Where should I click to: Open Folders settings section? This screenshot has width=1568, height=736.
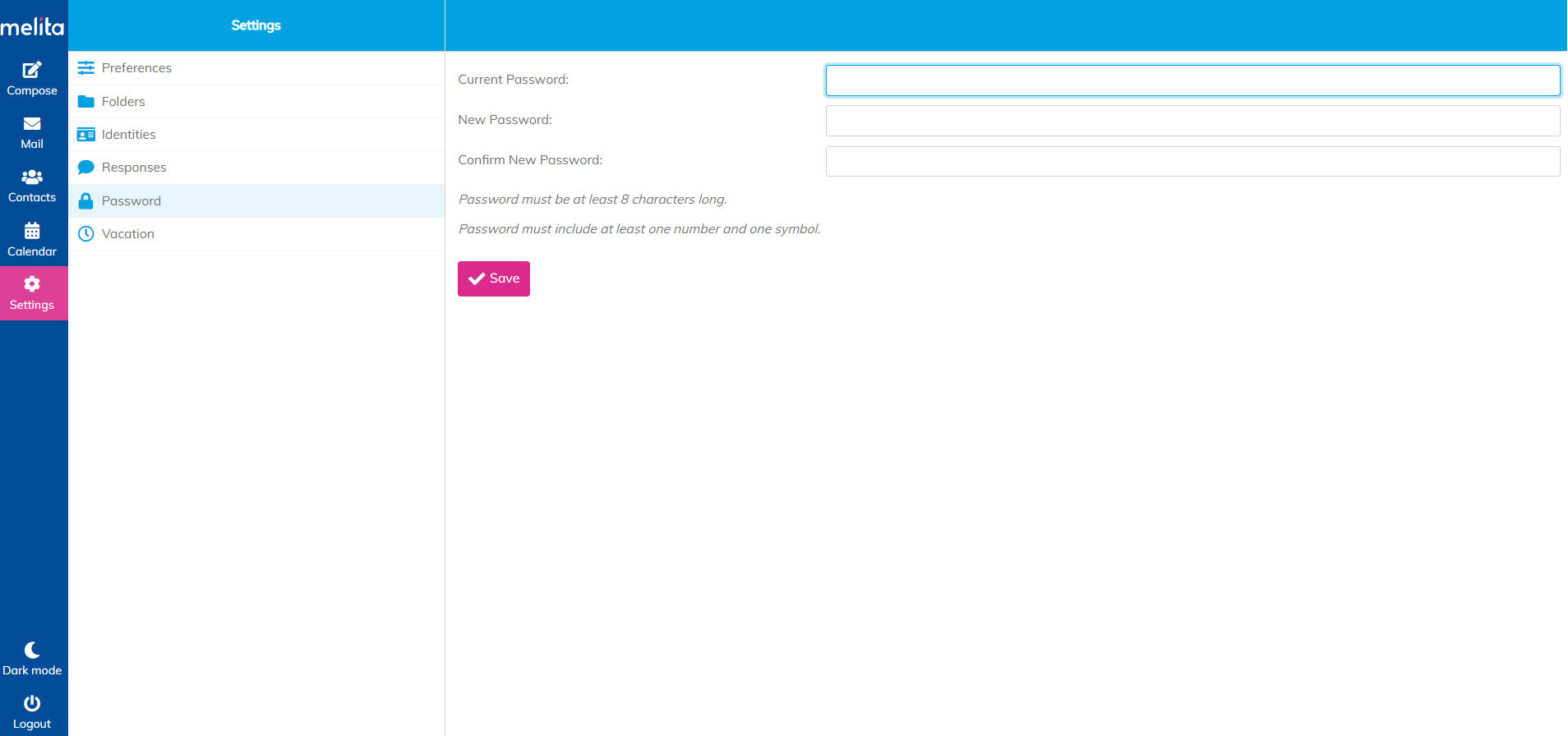pos(123,102)
